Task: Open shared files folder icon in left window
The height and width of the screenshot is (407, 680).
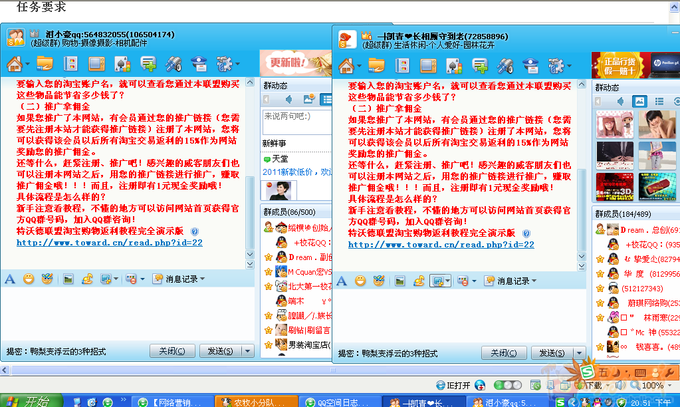Action: (45, 64)
